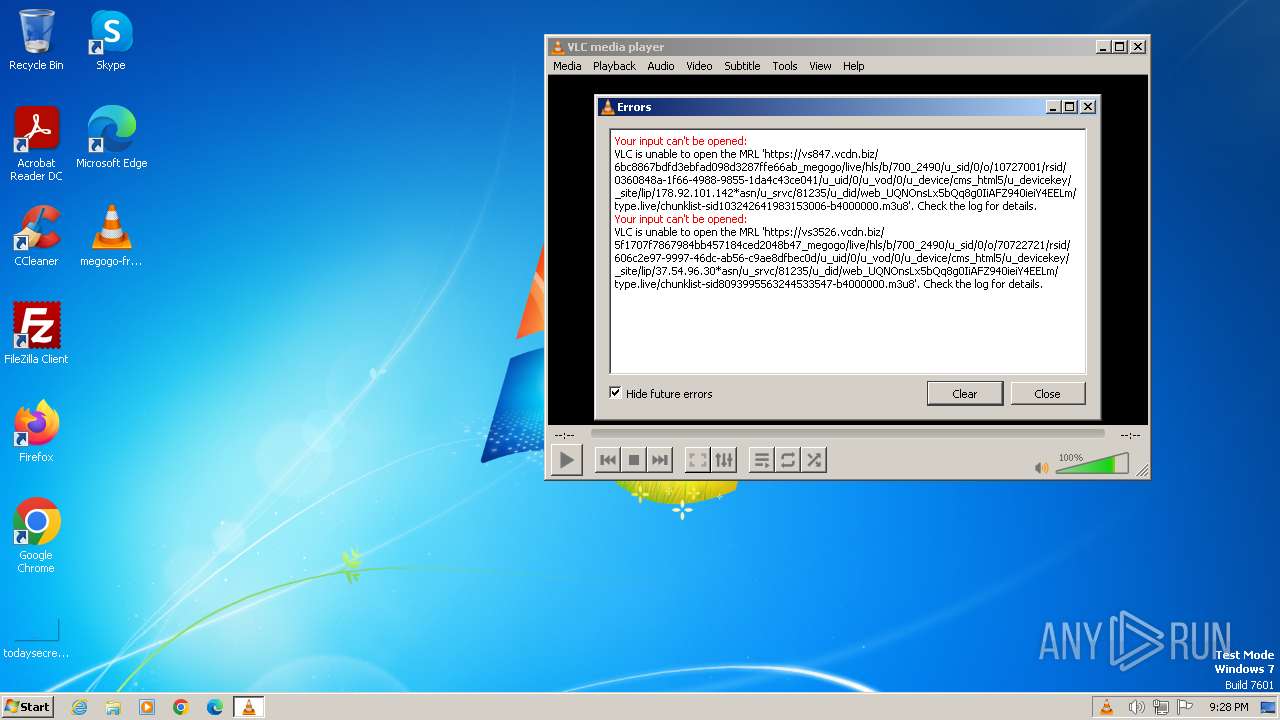
Task: Minimize the Errors dialog
Action: click(1054, 107)
